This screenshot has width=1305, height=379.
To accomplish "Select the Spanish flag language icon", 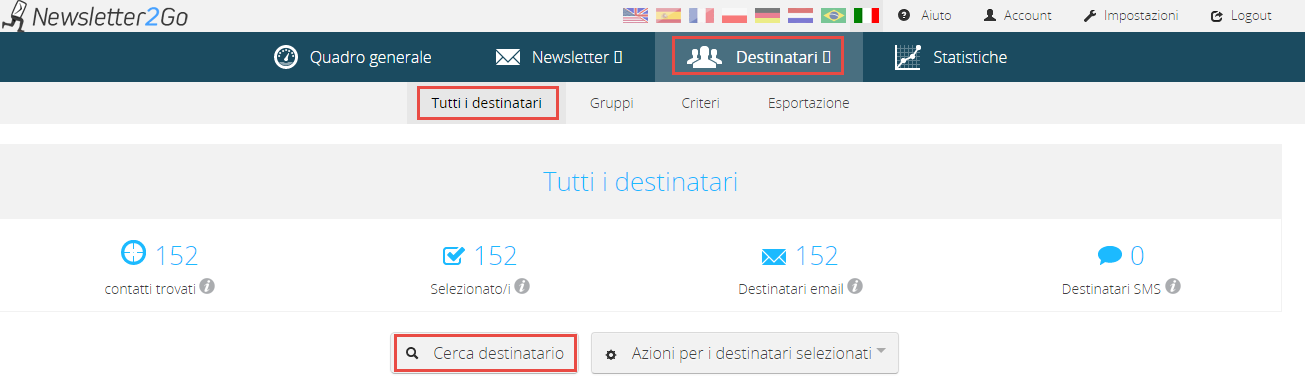I will click(x=668, y=15).
